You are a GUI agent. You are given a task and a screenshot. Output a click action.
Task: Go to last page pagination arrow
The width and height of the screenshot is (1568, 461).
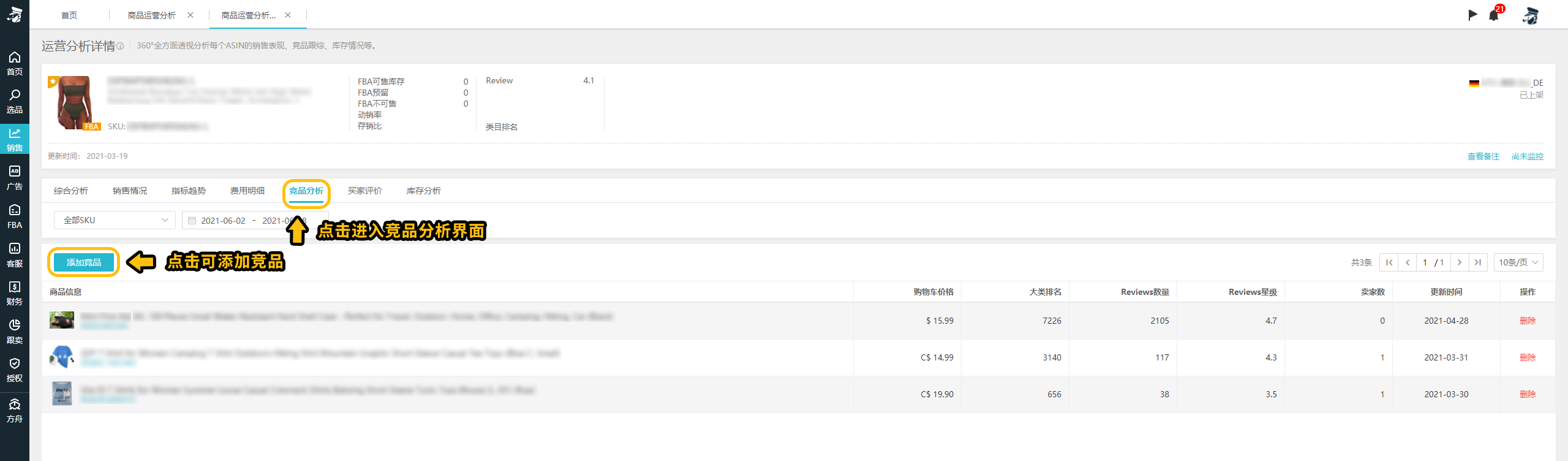pyautogui.click(x=1477, y=262)
